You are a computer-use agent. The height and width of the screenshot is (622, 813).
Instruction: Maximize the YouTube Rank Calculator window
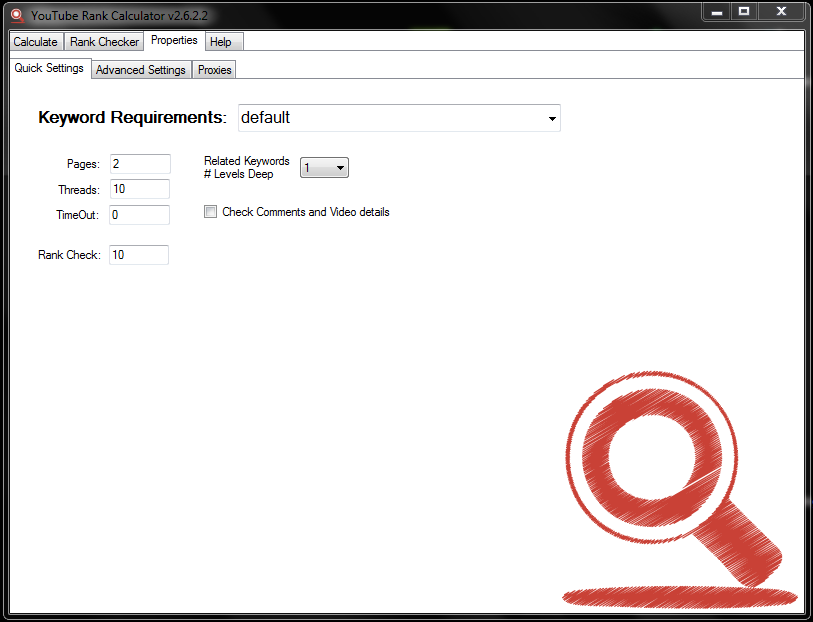744,11
